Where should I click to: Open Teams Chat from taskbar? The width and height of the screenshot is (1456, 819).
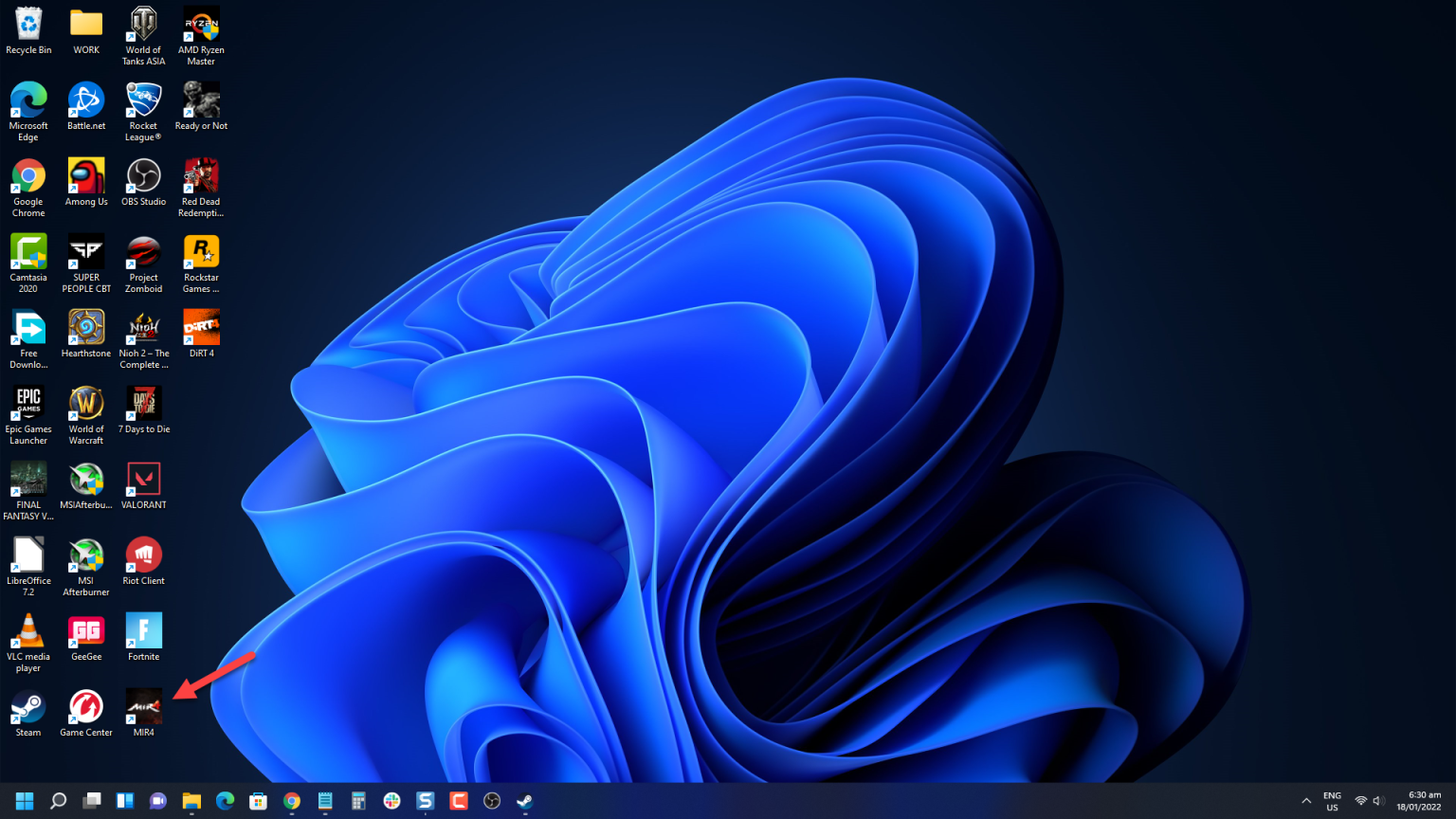[158, 801]
